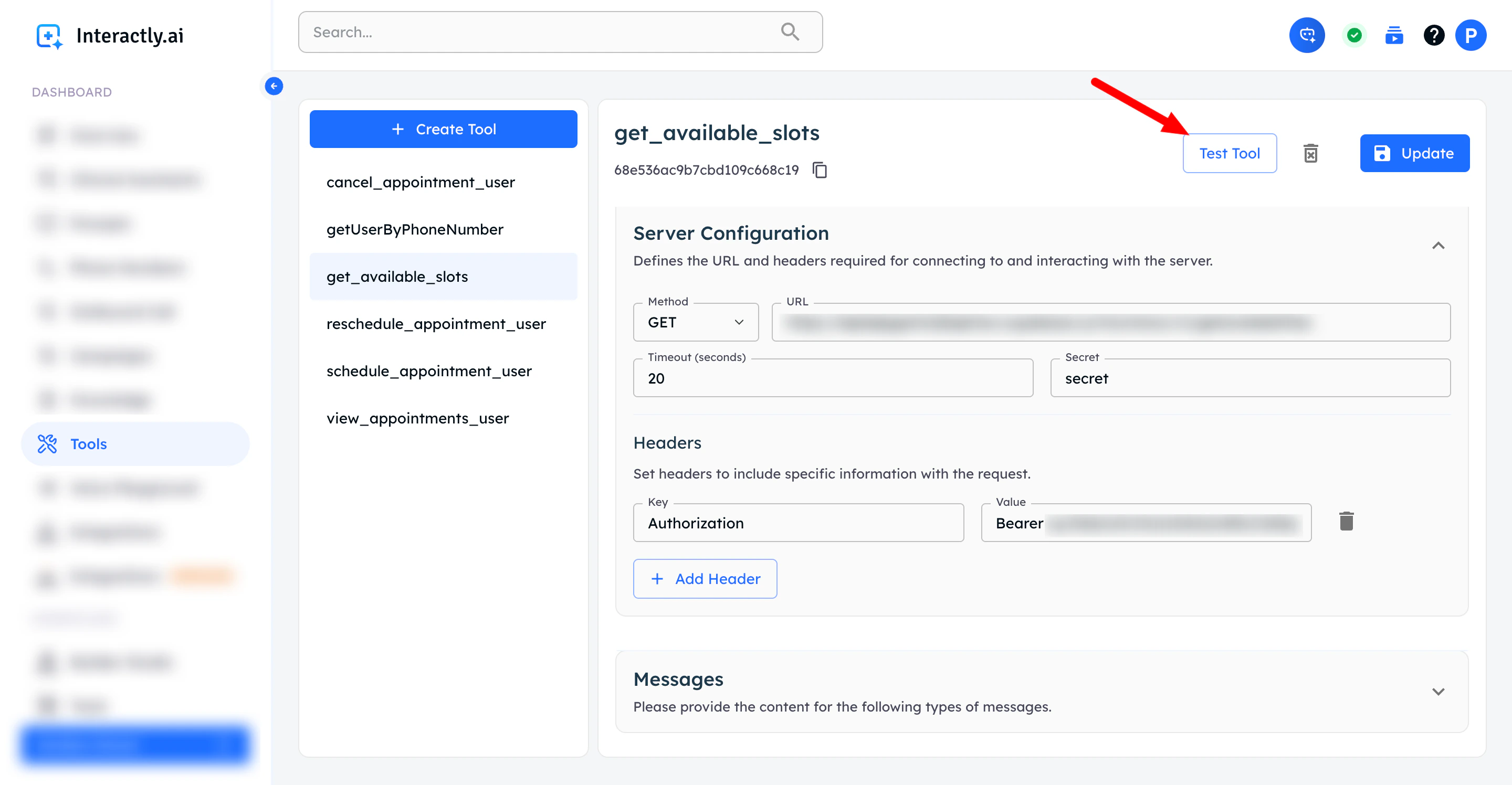
Task: Click the green status check icon
Action: click(1353, 35)
